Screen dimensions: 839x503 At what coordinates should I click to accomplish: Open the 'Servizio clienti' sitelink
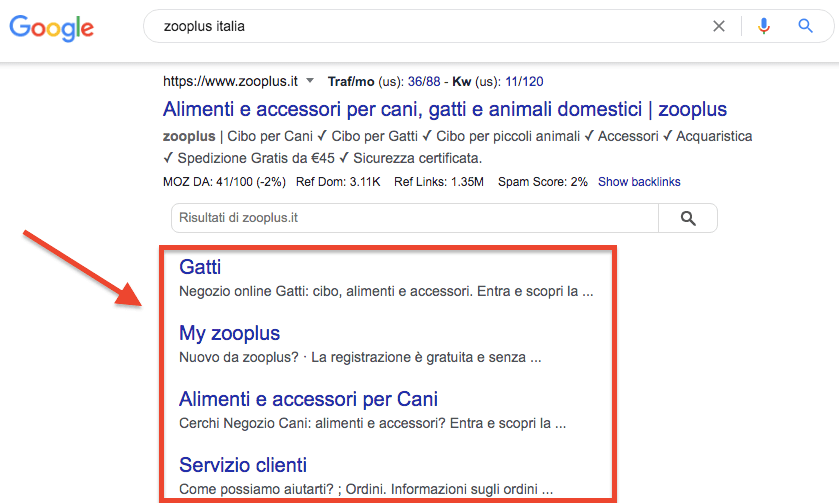[x=243, y=465]
